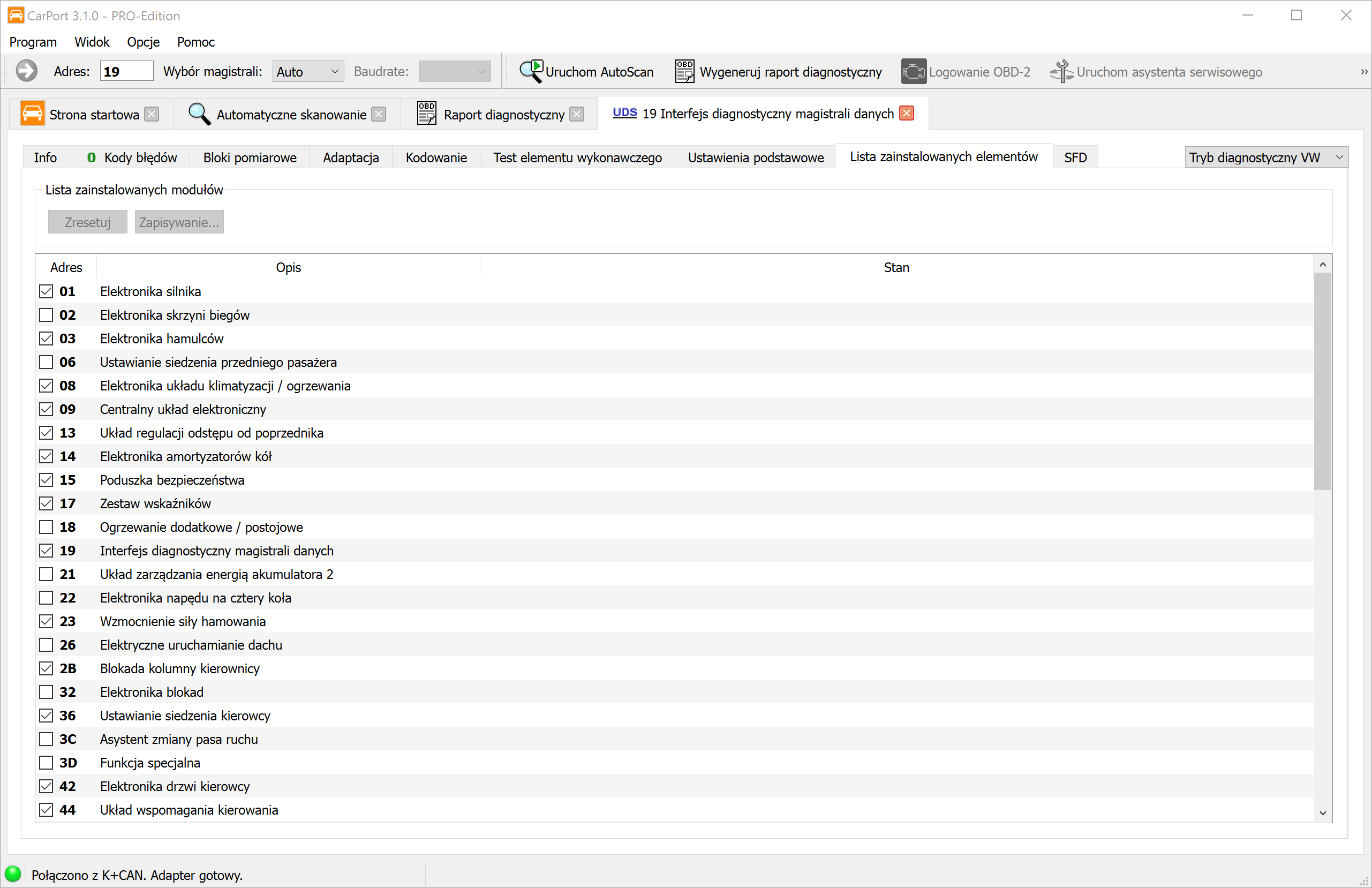The width and height of the screenshot is (1372, 888).
Task: Enable module 02 Elektronika skrzyni biegów
Action: [46, 315]
